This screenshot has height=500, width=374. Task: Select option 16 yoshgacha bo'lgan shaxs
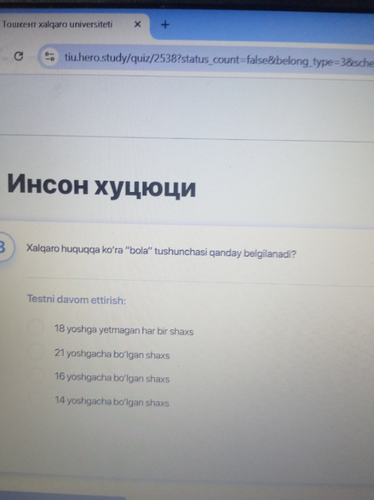[35, 375]
